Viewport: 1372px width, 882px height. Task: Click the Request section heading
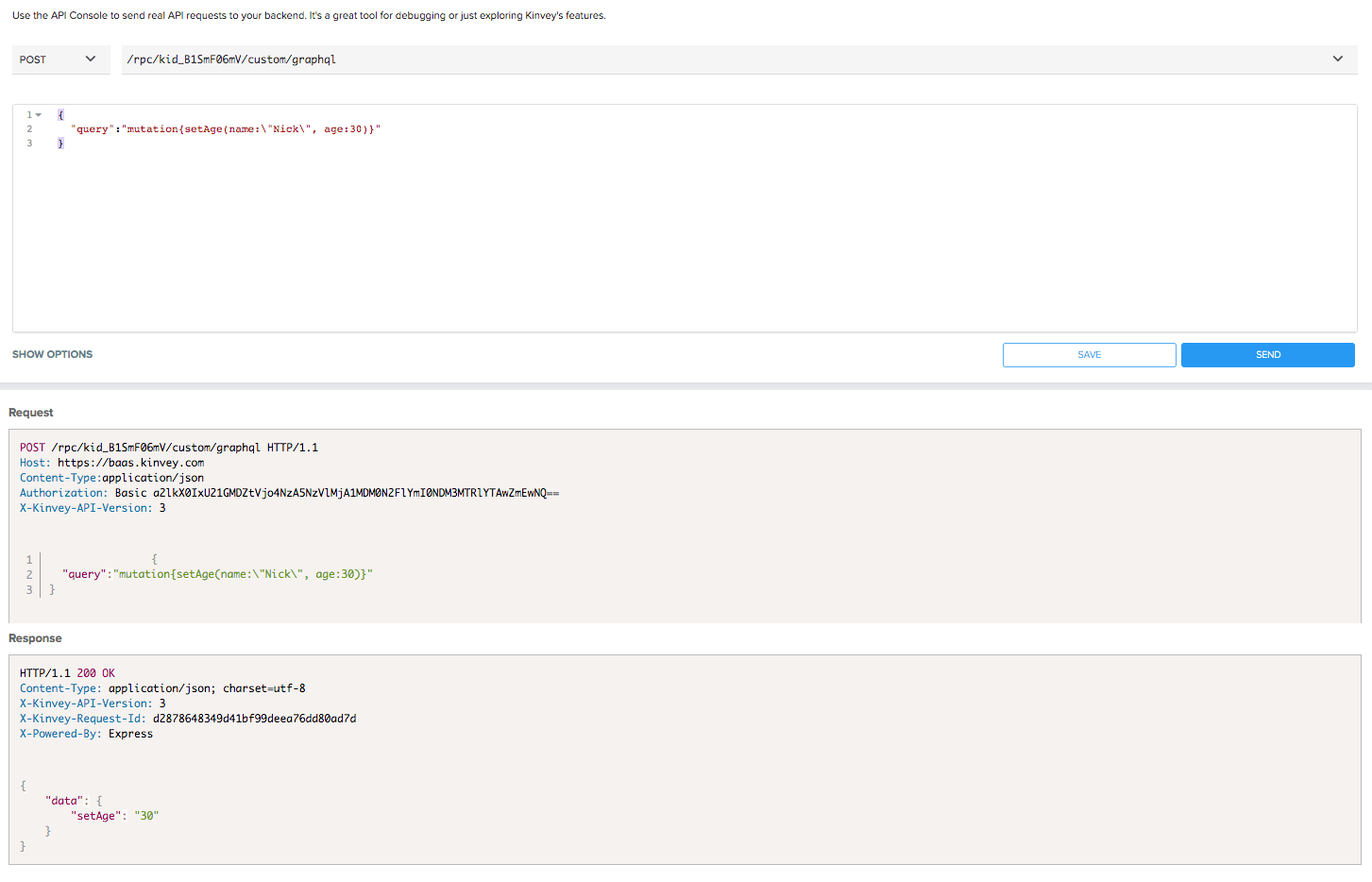31,413
